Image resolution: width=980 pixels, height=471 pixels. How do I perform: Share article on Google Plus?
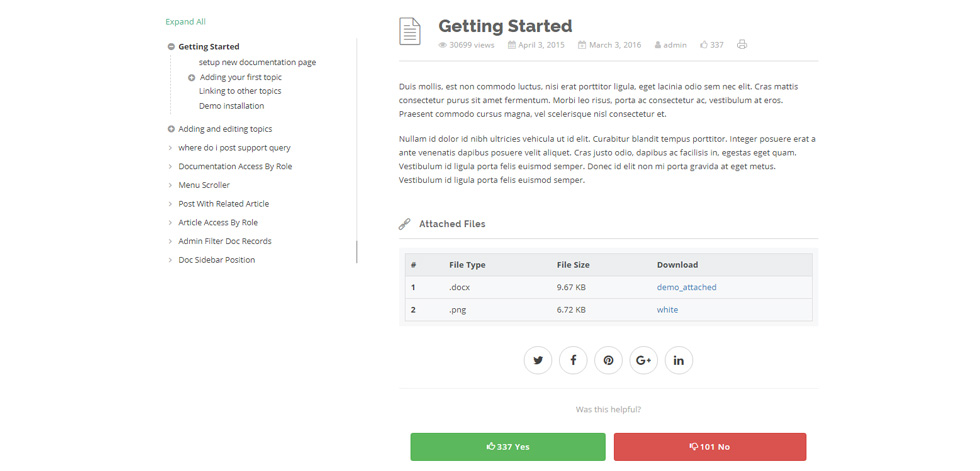pyautogui.click(x=644, y=360)
